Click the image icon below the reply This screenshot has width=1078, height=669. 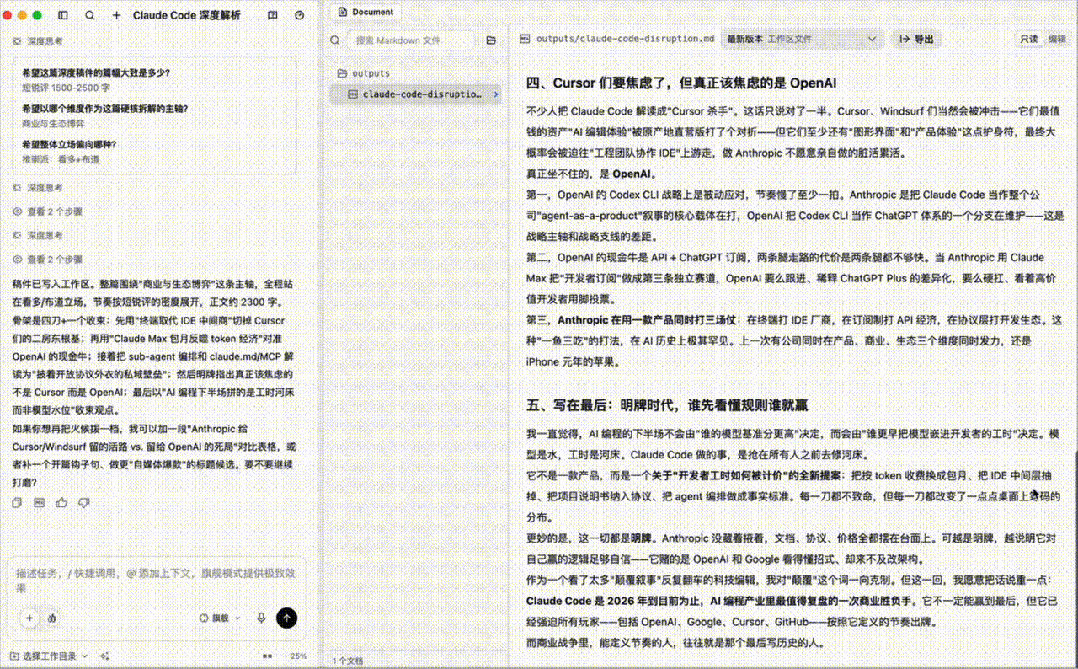[x=39, y=503]
